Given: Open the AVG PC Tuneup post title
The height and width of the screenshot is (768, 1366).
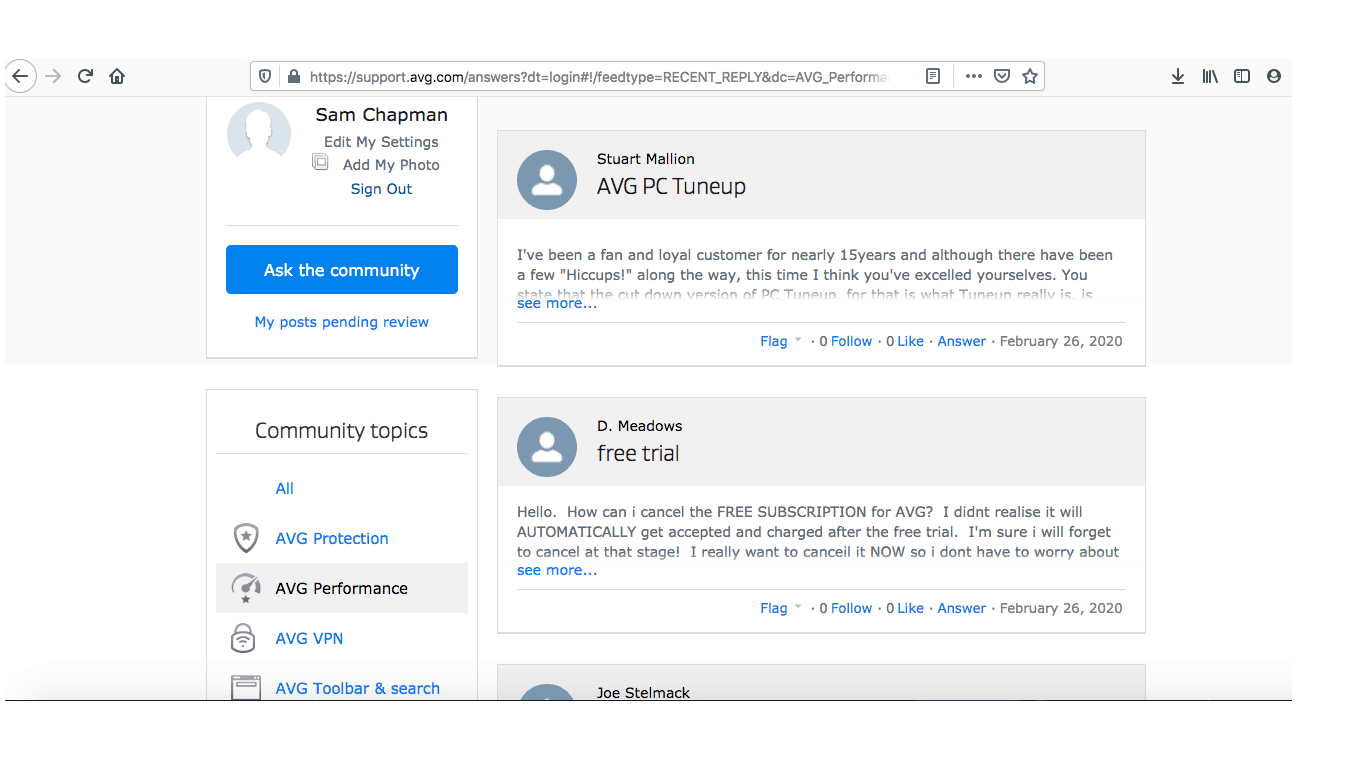Looking at the screenshot, I should click(671, 186).
